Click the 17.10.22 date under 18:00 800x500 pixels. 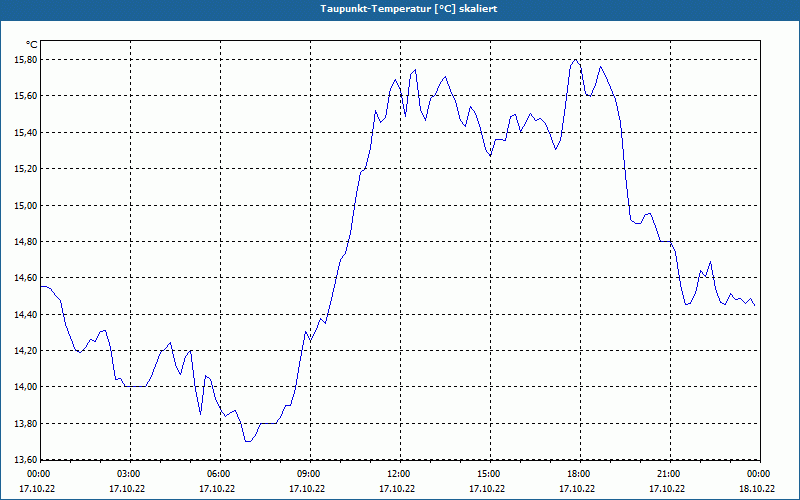578,489
